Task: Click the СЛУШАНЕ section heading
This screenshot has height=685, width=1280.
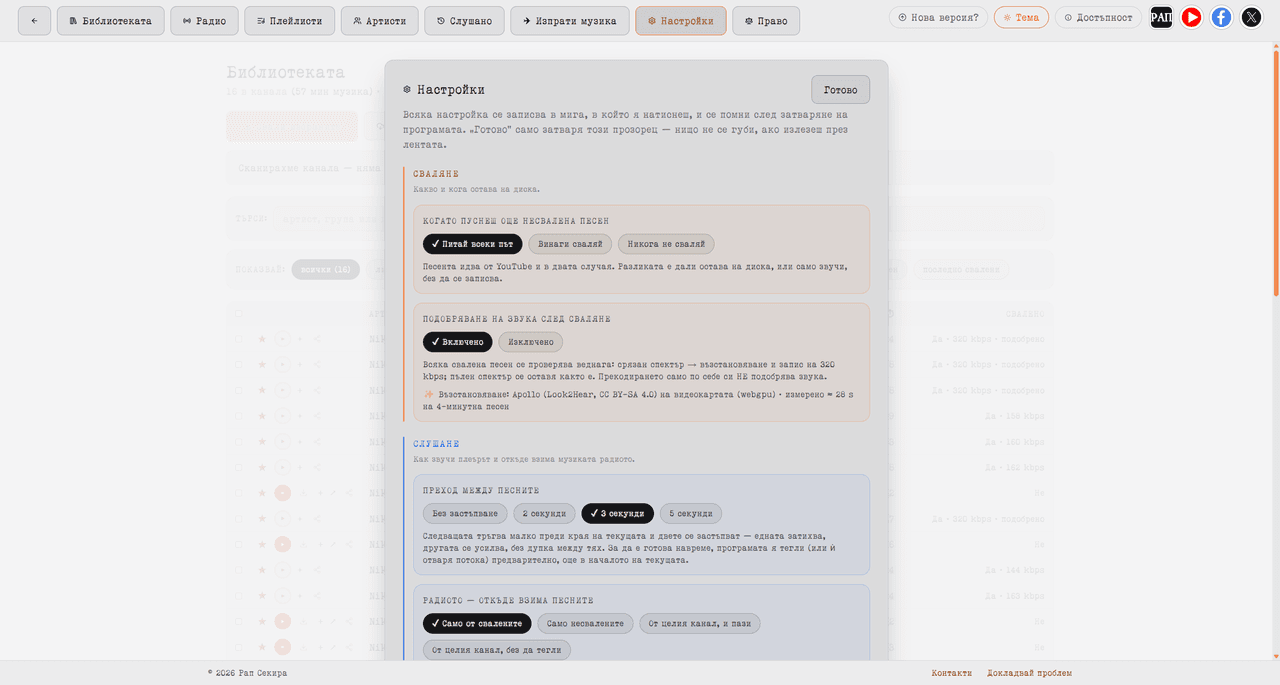Action: pyautogui.click(x=436, y=444)
